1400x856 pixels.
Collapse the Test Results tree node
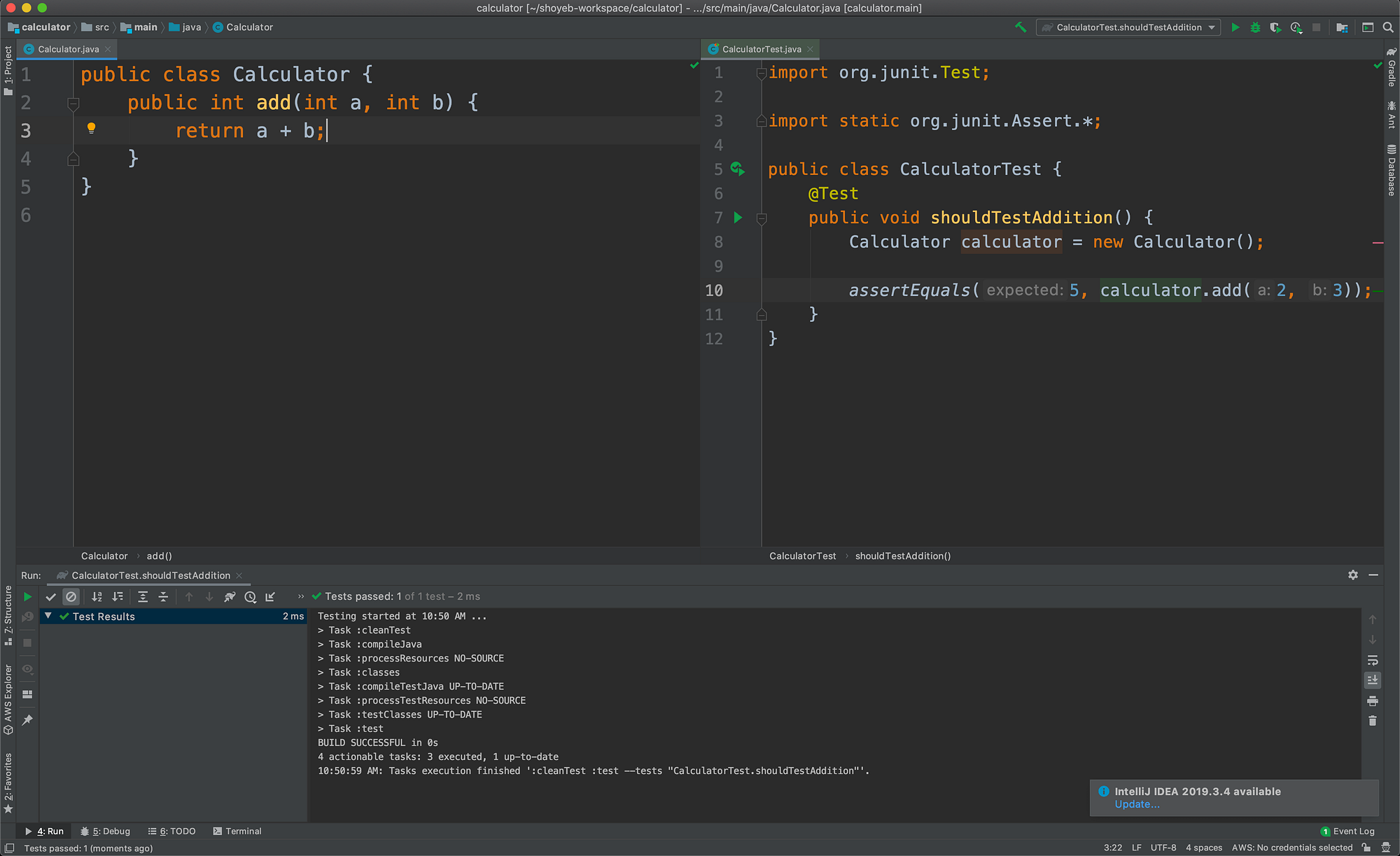47,616
